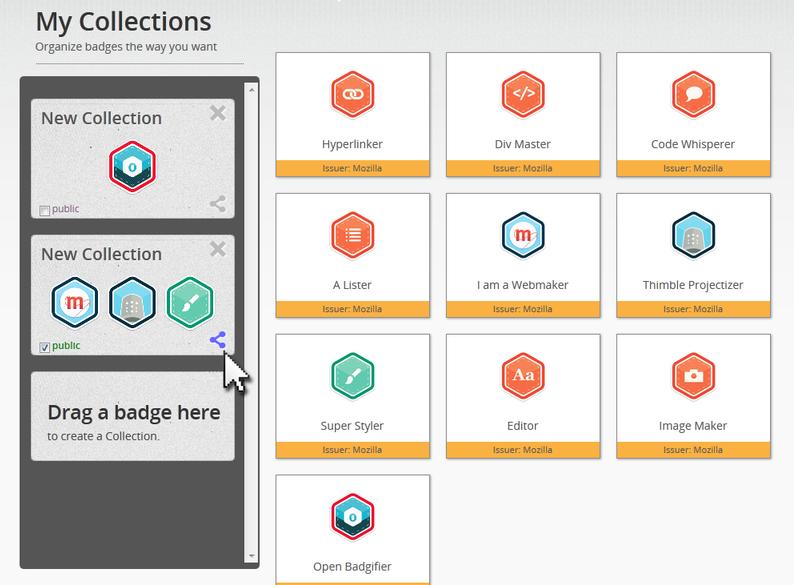Select the I am a Webmaker badge icon in grid
This screenshot has width=794, height=585.
[523, 235]
